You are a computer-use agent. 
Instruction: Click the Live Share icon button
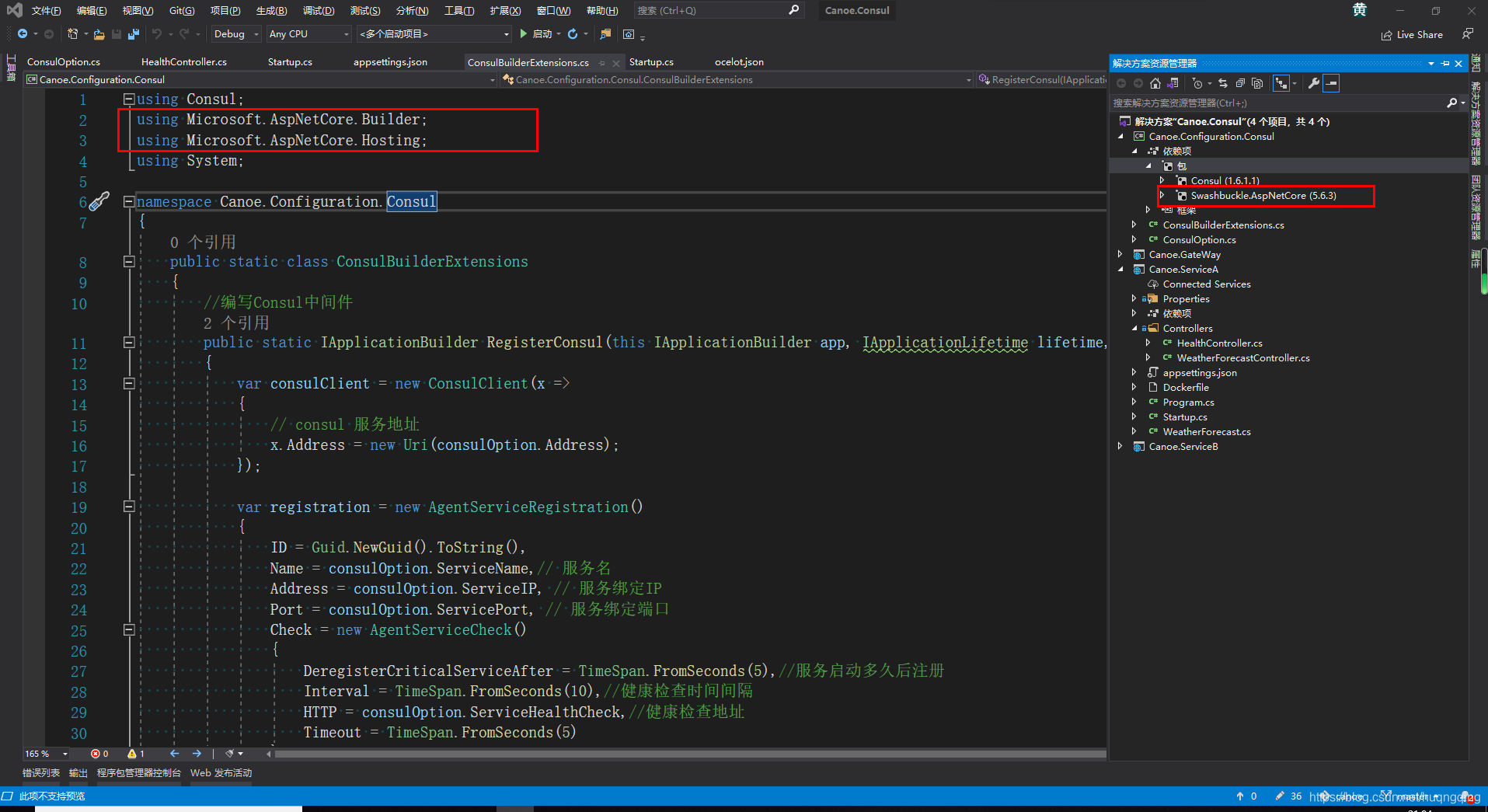pos(1412,35)
